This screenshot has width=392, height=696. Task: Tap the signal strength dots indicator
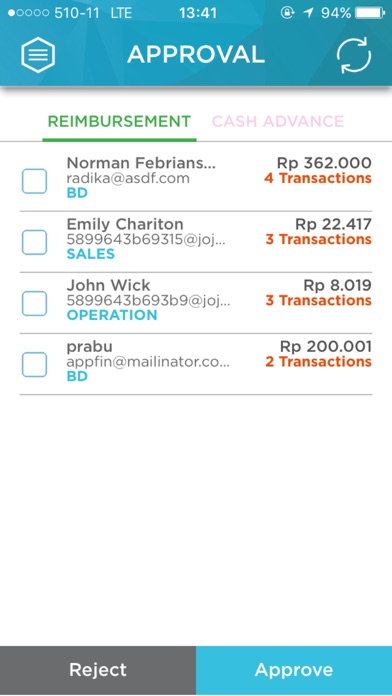coord(29,13)
